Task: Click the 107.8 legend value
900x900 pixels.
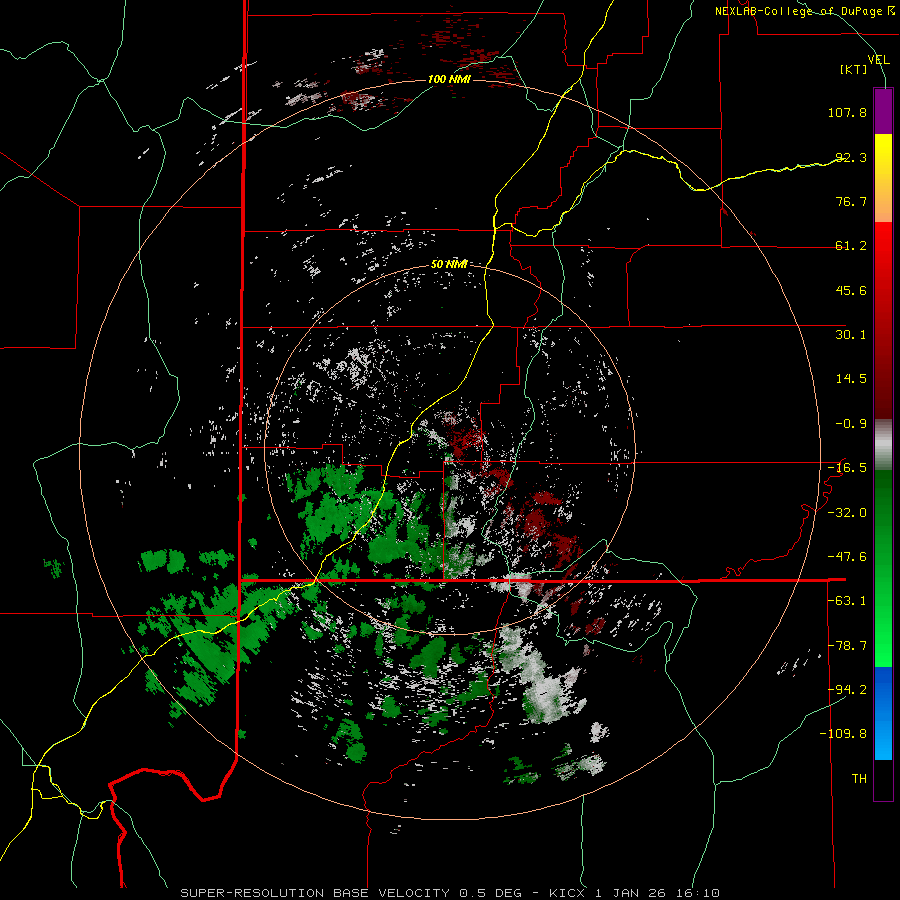Action: (847, 112)
